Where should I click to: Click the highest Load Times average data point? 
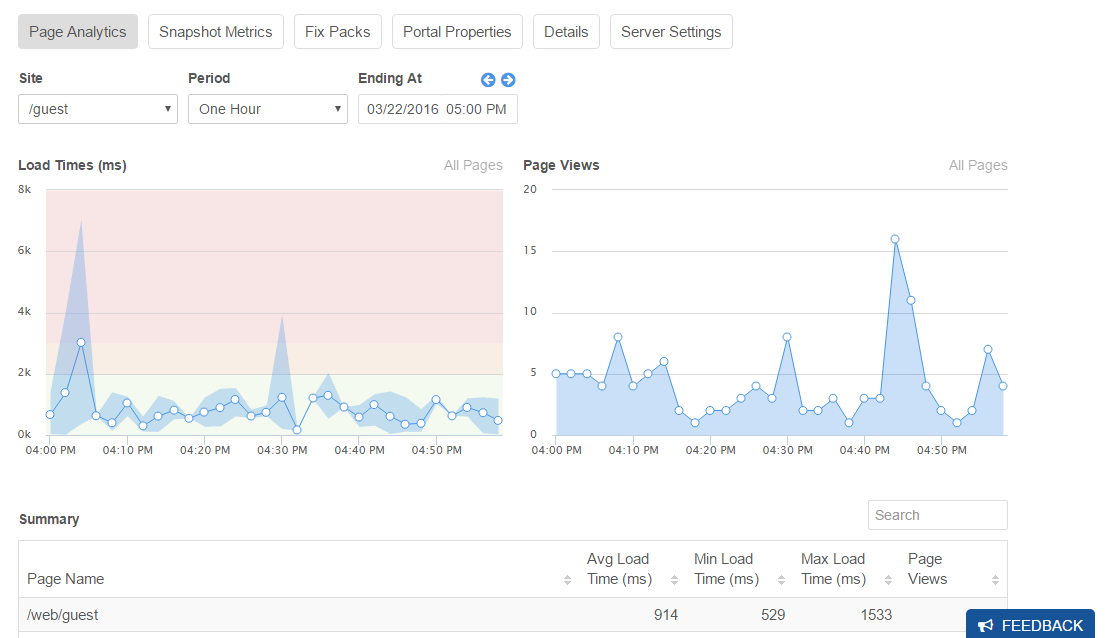[x=81, y=342]
